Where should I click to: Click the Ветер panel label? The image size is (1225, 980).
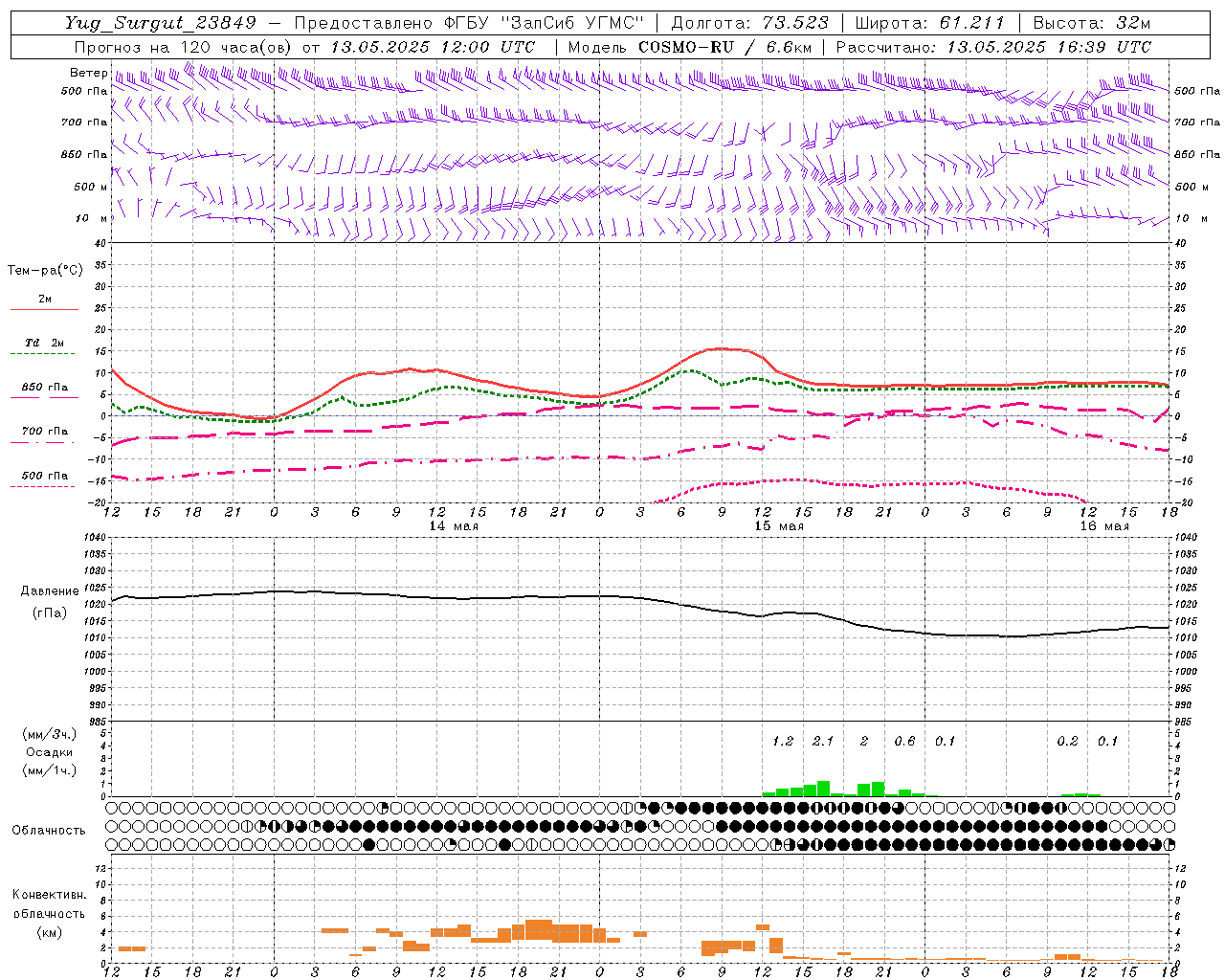pyautogui.click(x=88, y=73)
